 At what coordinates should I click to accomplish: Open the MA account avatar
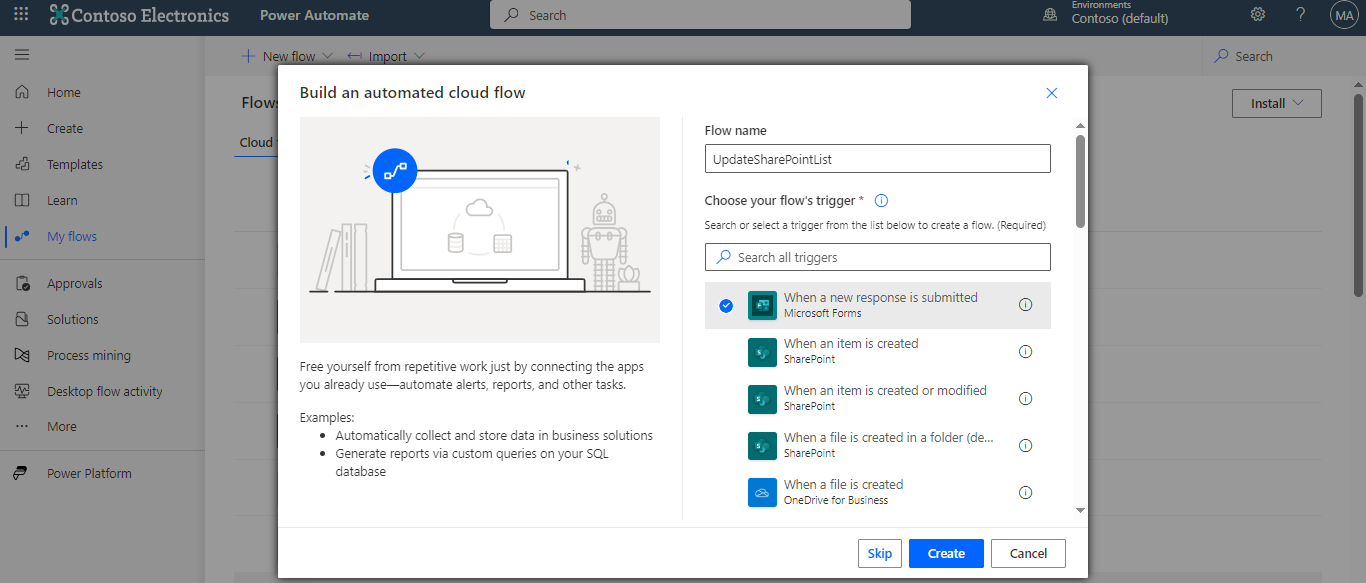click(x=1343, y=15)
